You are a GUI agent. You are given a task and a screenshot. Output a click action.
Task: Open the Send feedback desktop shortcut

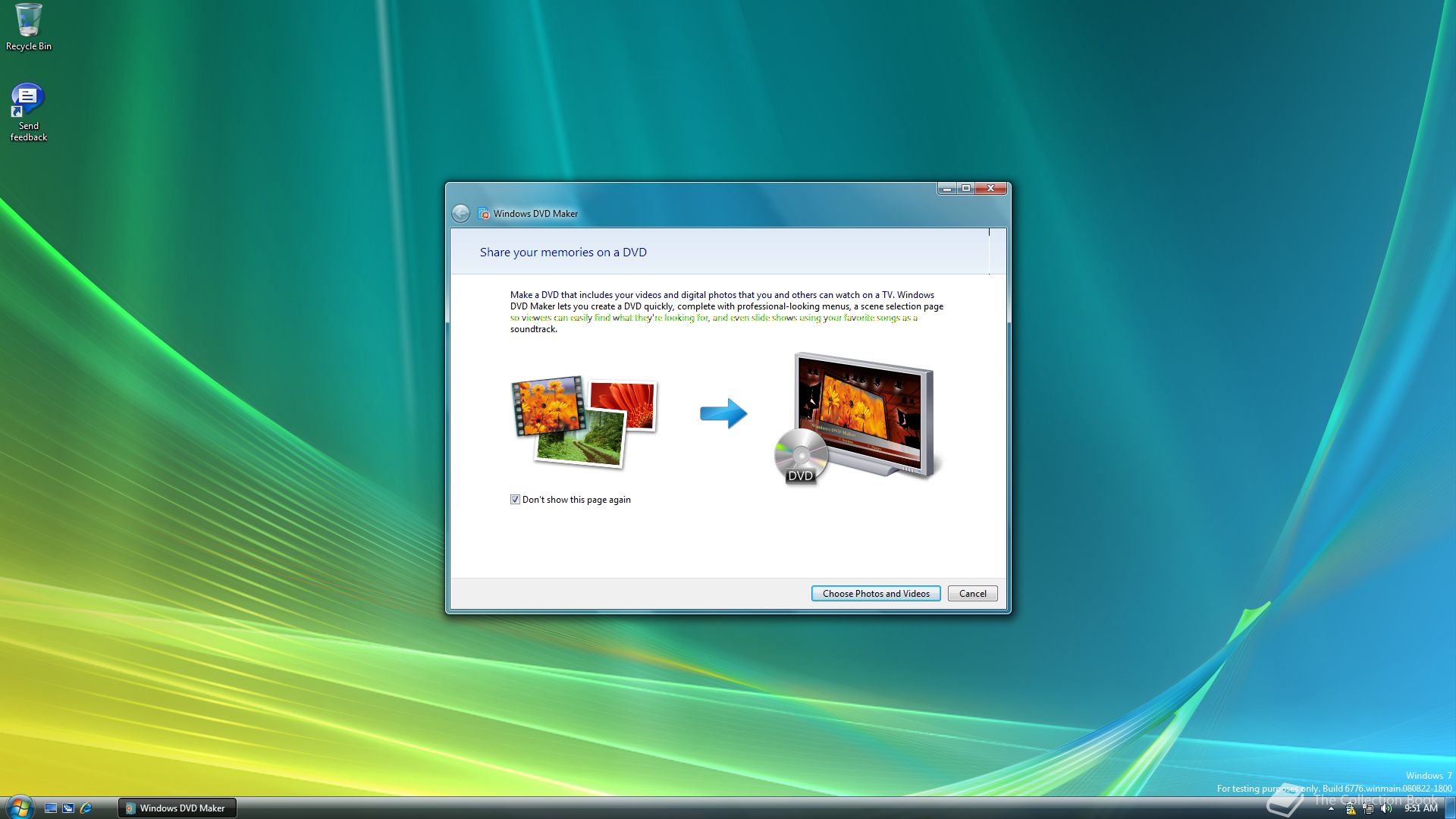point(28,112)
